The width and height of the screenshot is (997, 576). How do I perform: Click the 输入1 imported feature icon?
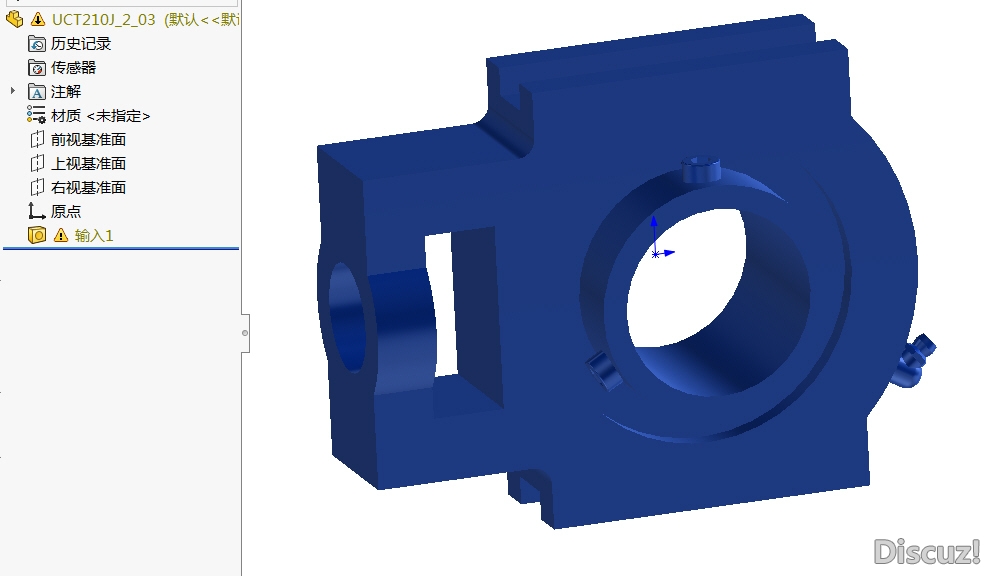pyautogui.click(x=37, y=235)
